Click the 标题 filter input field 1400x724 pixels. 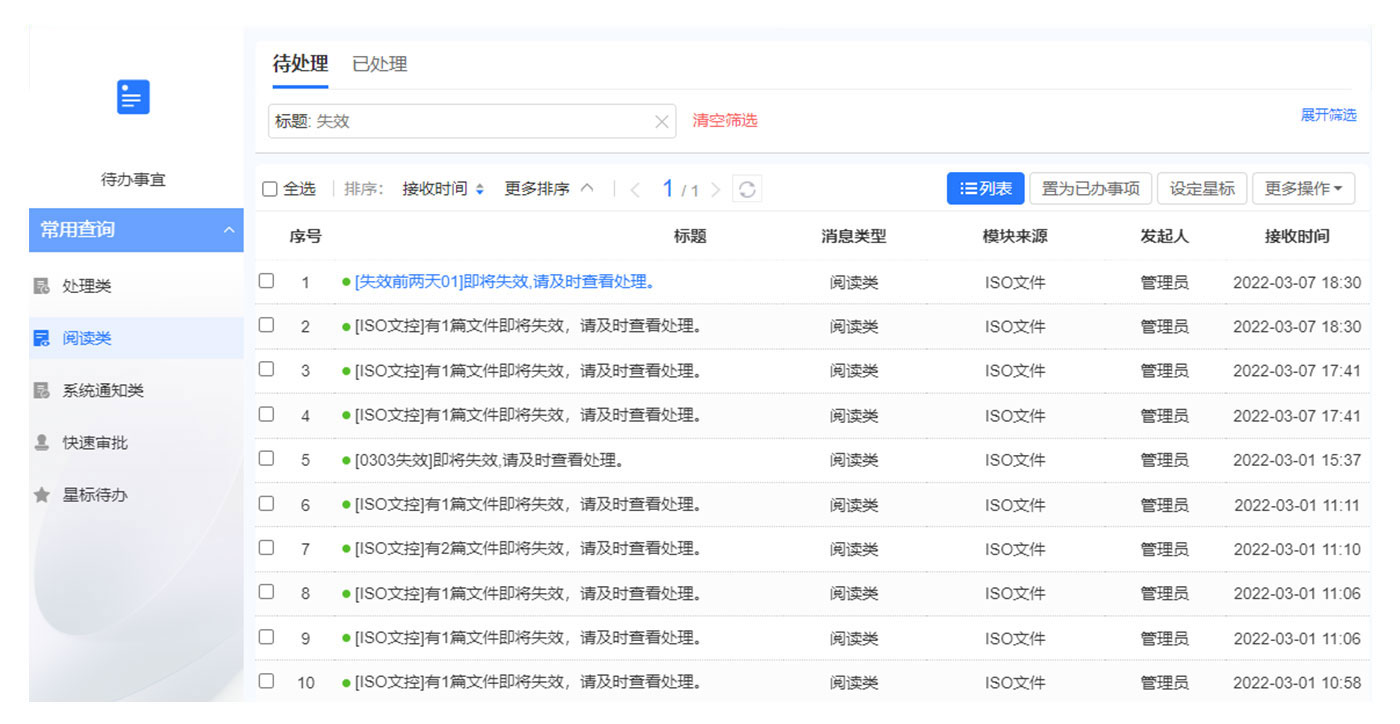(x=460, y=122)
